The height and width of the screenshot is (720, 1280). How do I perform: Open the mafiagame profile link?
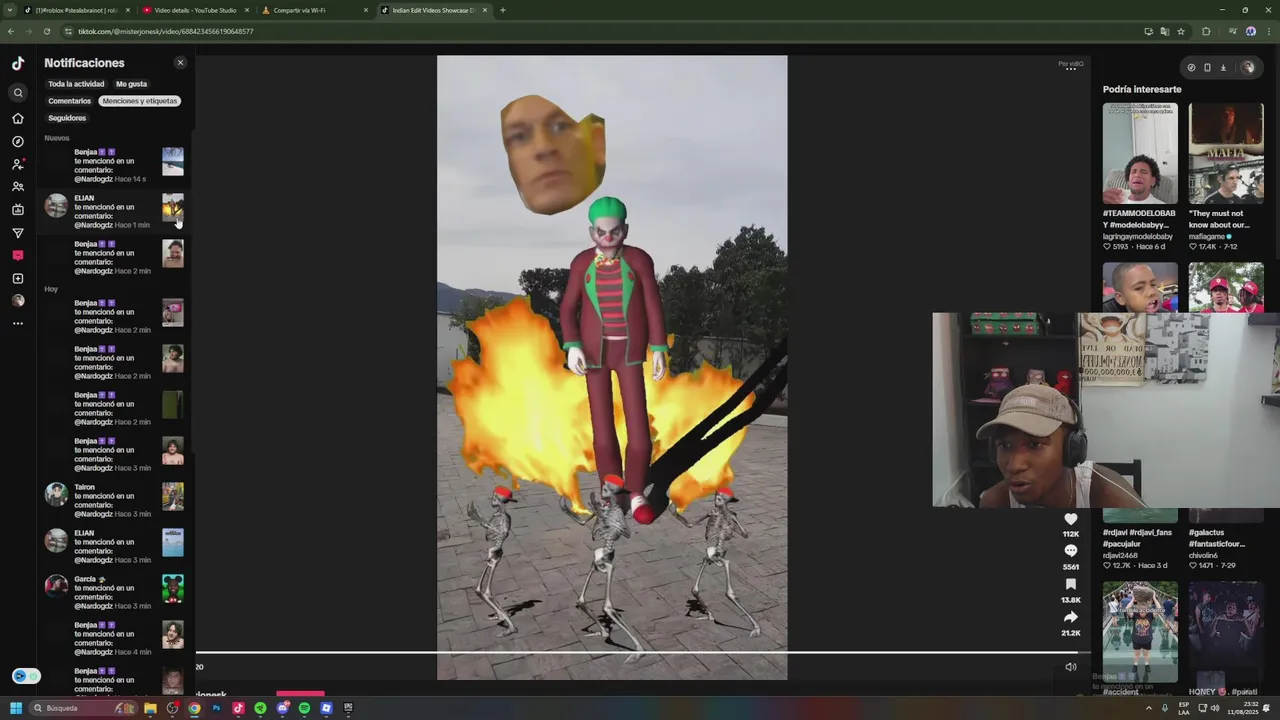pyautogui.click(x=1207, y=237)
